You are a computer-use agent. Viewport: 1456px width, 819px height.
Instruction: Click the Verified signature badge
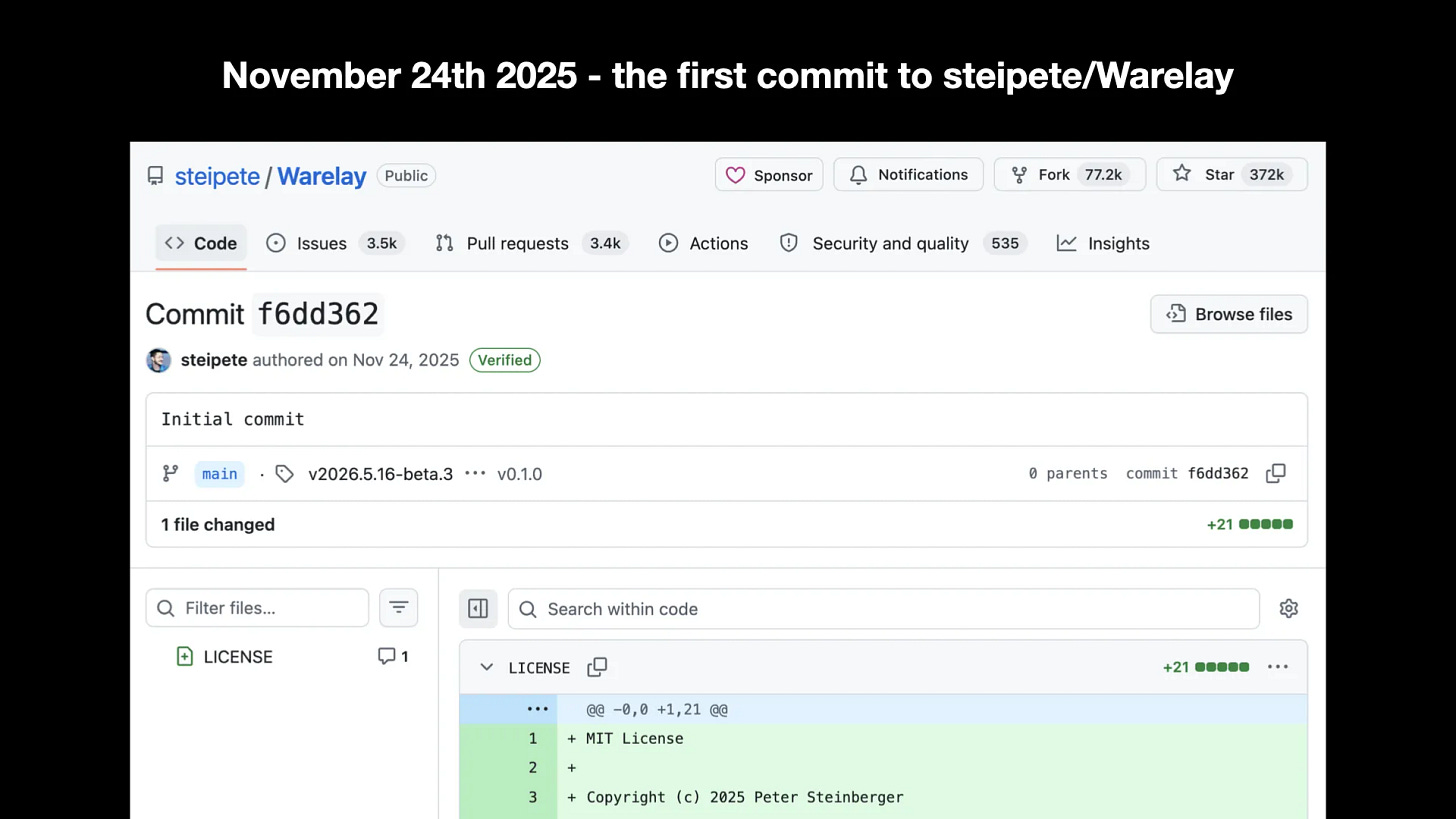click(x=505, y=360)
